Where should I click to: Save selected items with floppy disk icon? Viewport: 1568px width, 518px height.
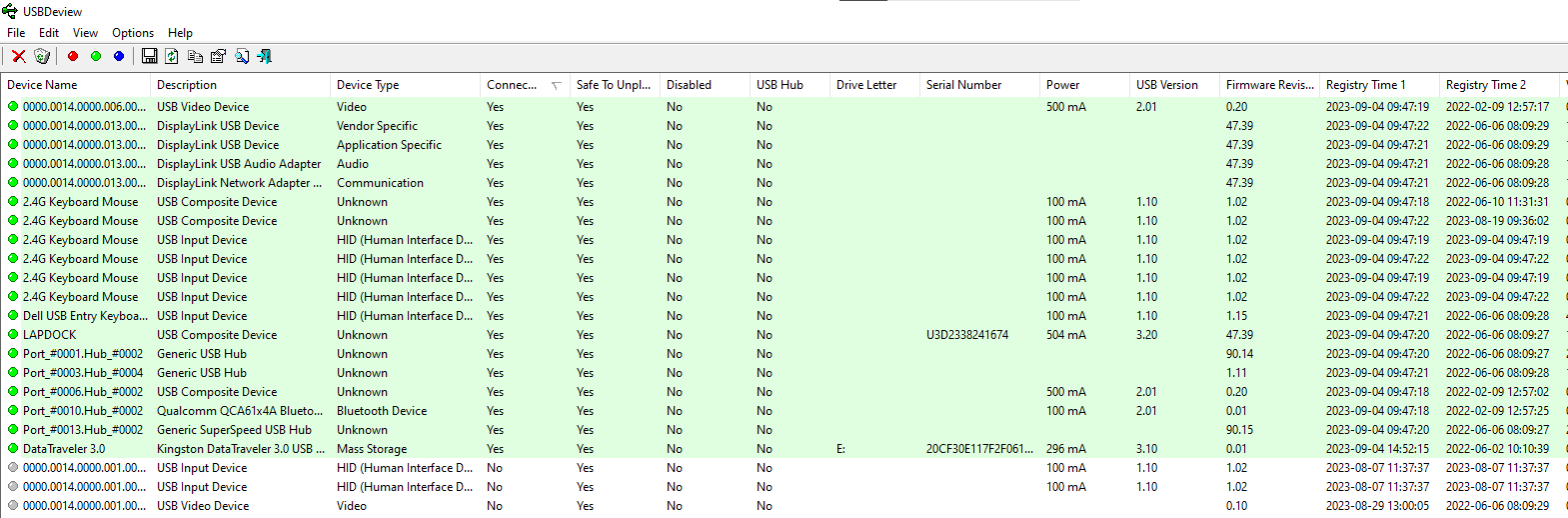click(149, 56)
